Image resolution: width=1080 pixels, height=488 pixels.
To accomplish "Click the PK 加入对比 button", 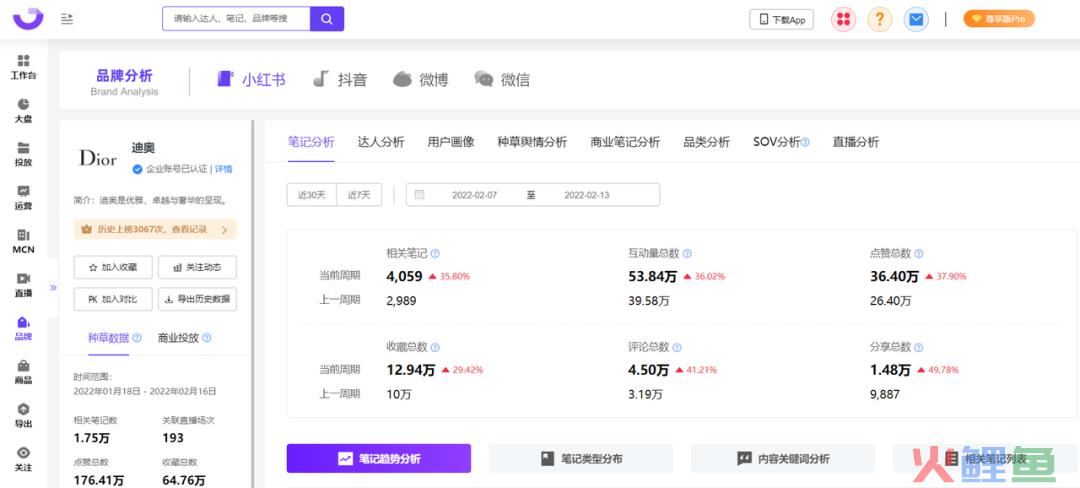I will click(x=113, y=299).
